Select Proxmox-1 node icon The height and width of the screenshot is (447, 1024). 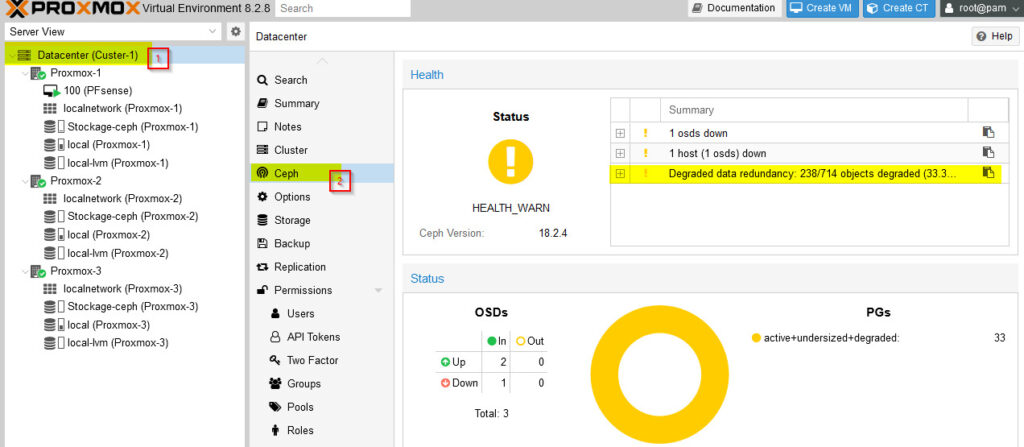[38, 73]
